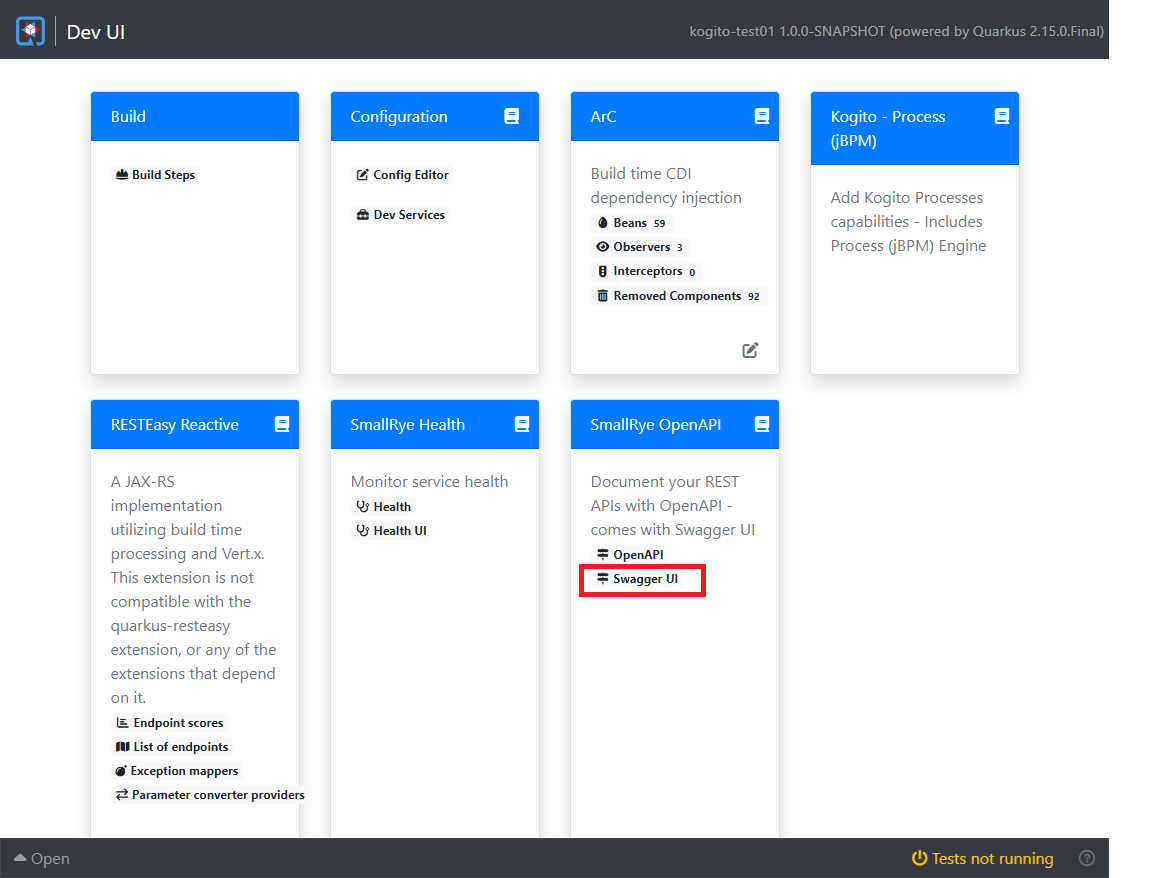1152x878 pixels.
Task: Open Kogito Process card guide book icon
Action: (x=1002, y=116)
